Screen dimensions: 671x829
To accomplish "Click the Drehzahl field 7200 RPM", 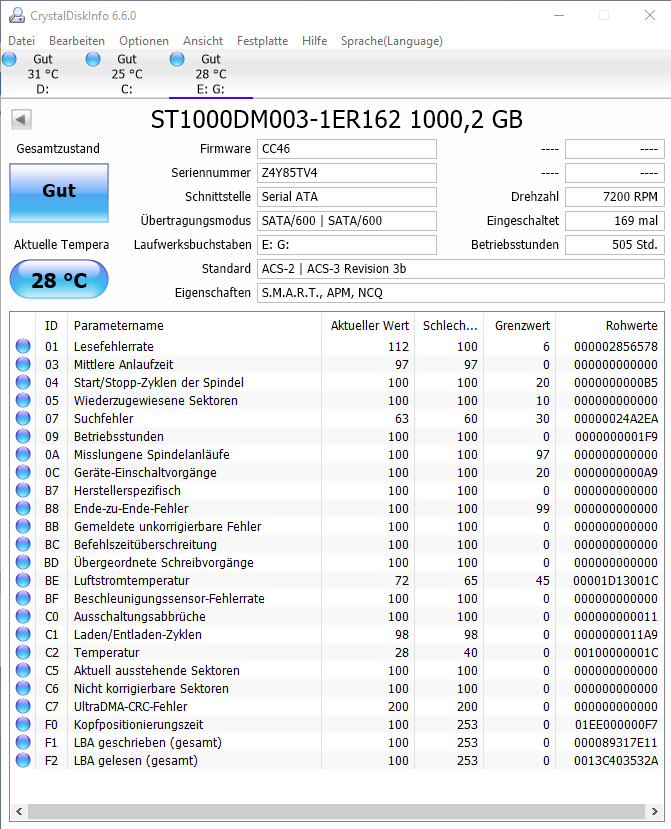I will point(614,197).
